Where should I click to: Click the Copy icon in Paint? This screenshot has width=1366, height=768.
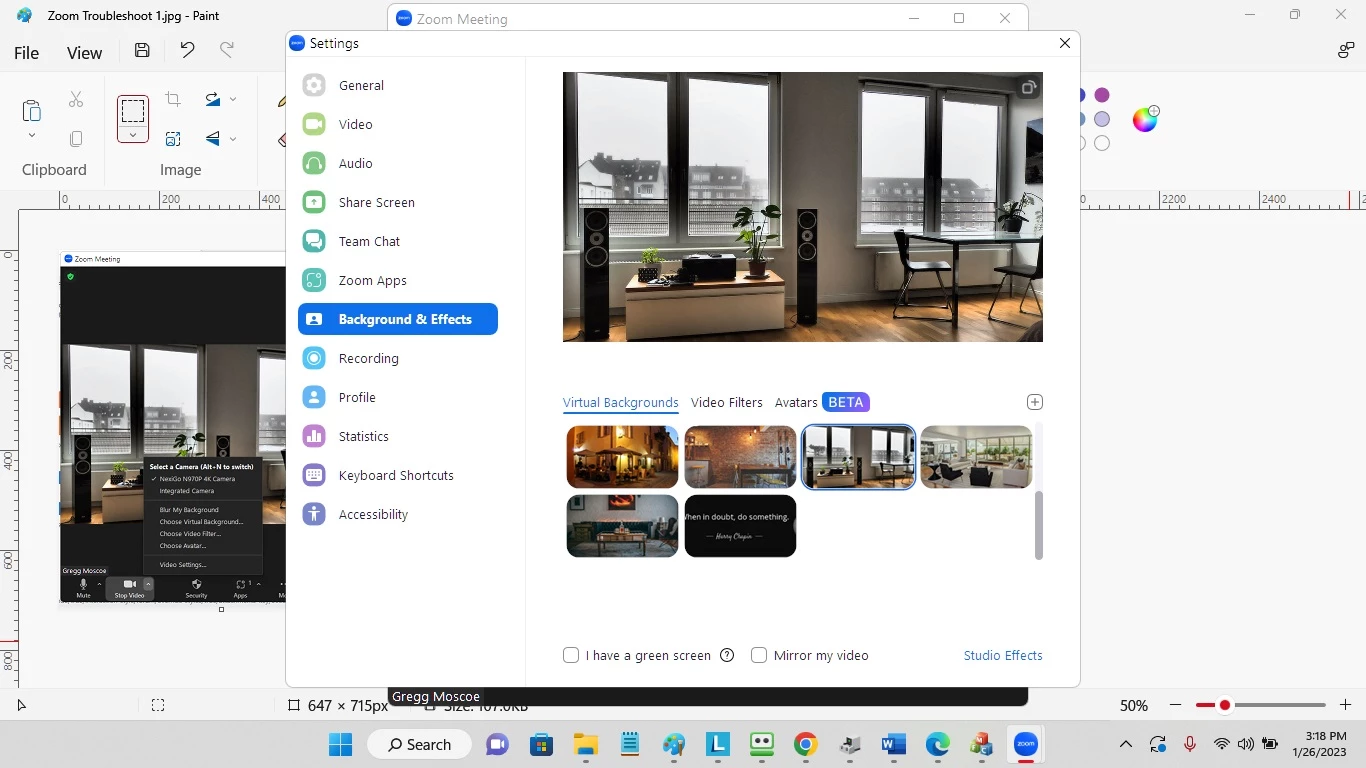(76, 139)
